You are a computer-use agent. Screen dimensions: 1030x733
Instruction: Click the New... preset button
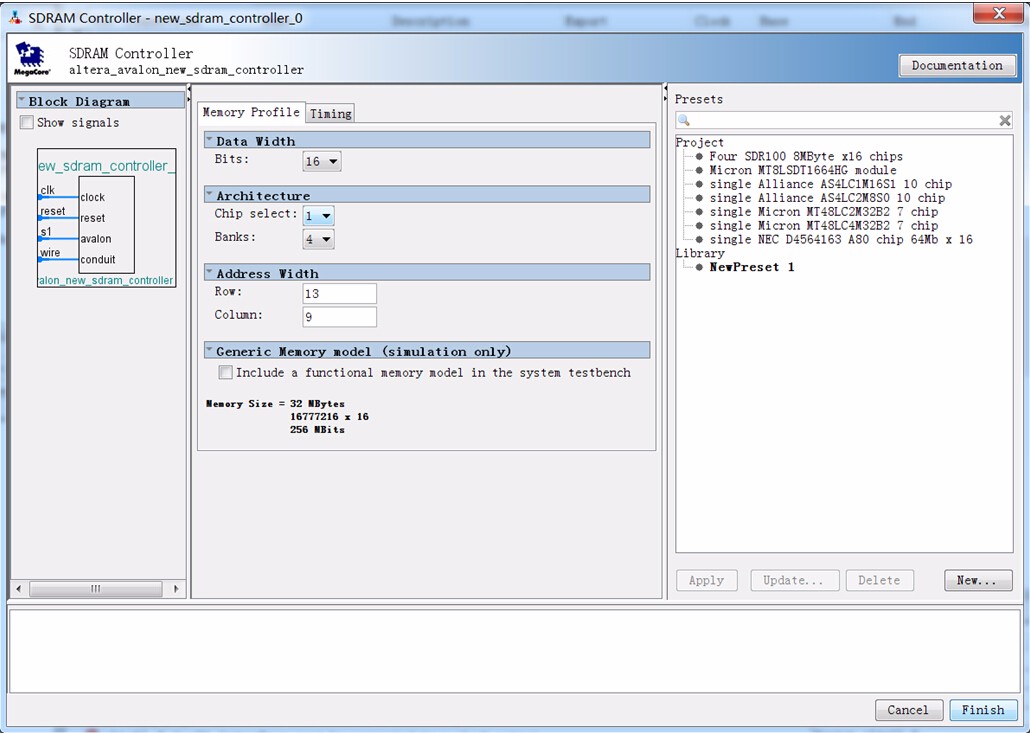(x=977, y=581)
